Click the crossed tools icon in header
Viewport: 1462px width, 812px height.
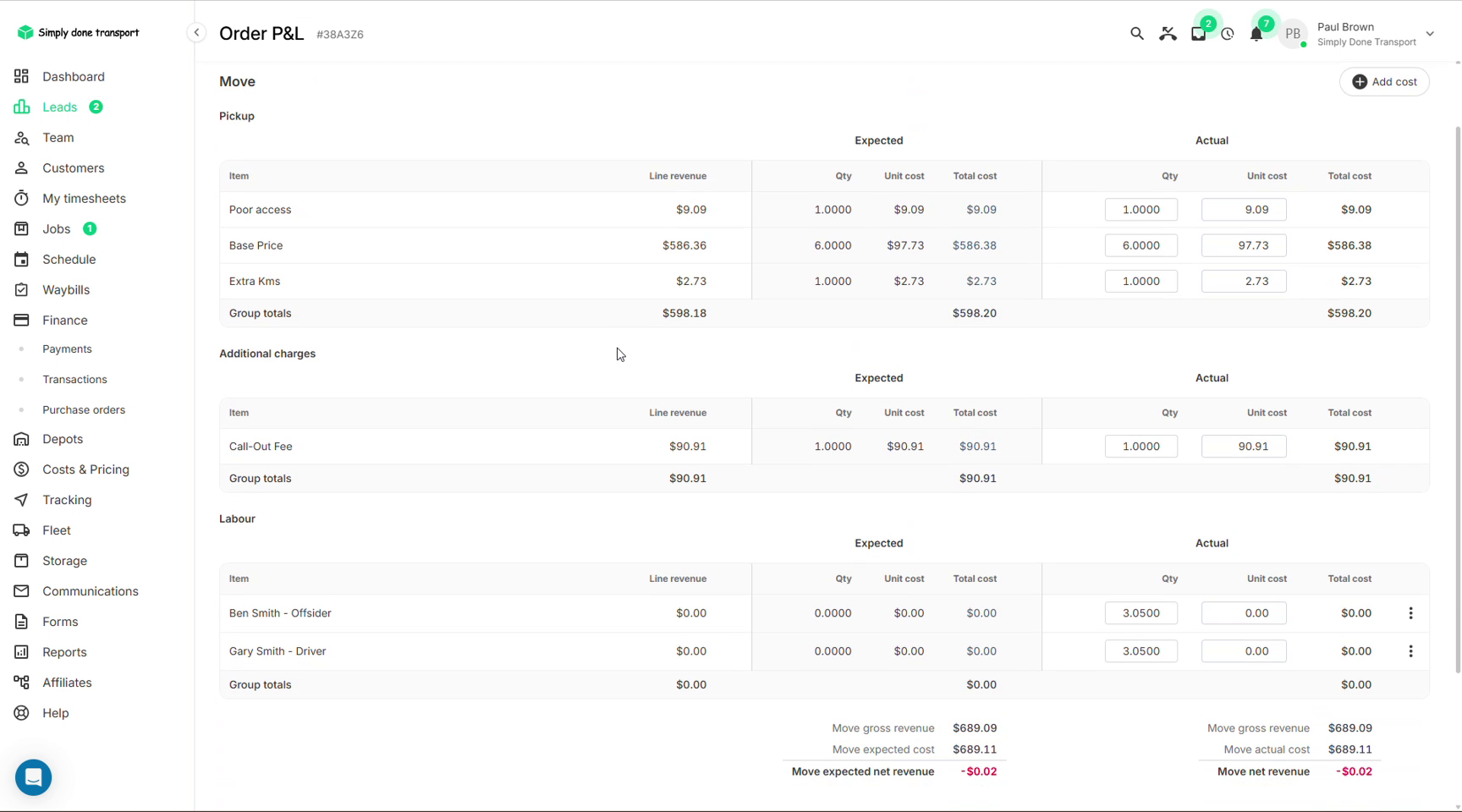1168,34
